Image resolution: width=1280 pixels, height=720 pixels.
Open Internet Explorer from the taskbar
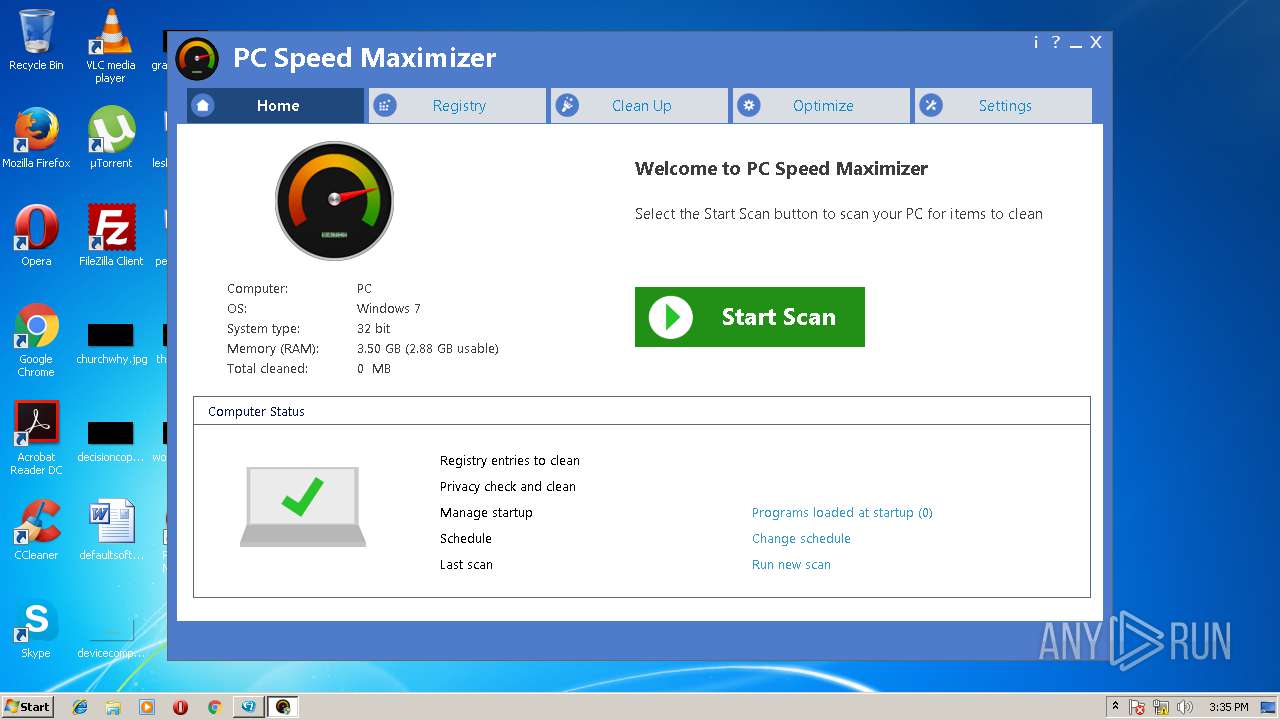tap(80, 707)
